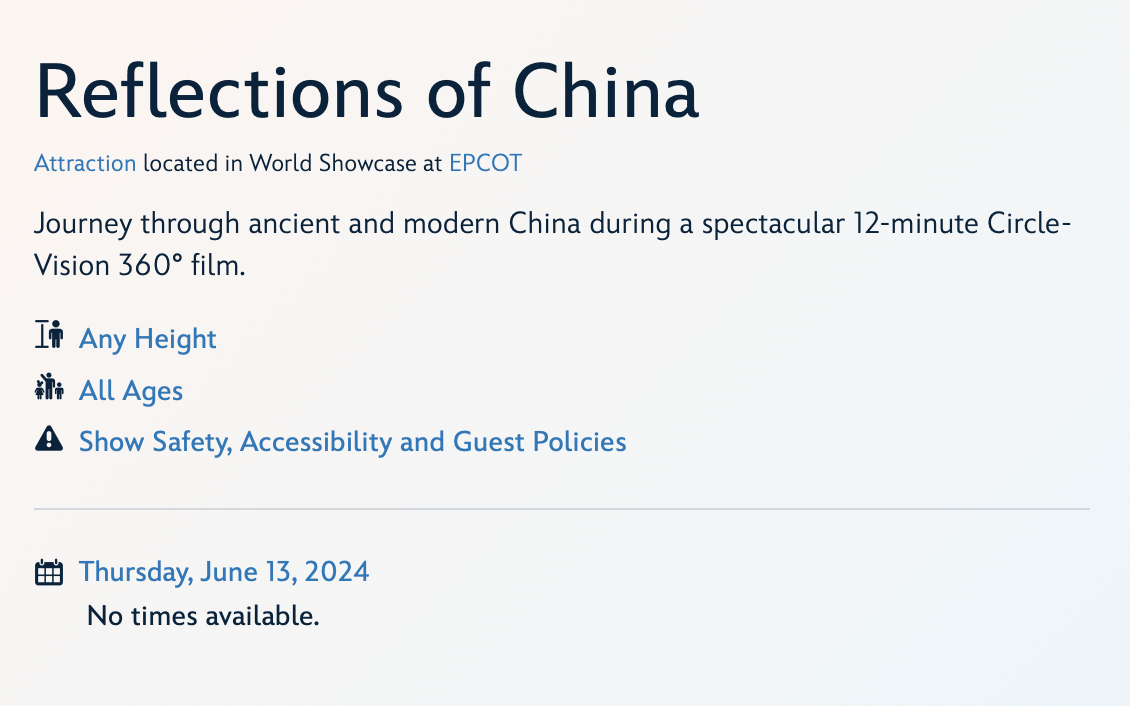Click the calendar icon
Screen dimensions: 1130x706
point(49,572)
